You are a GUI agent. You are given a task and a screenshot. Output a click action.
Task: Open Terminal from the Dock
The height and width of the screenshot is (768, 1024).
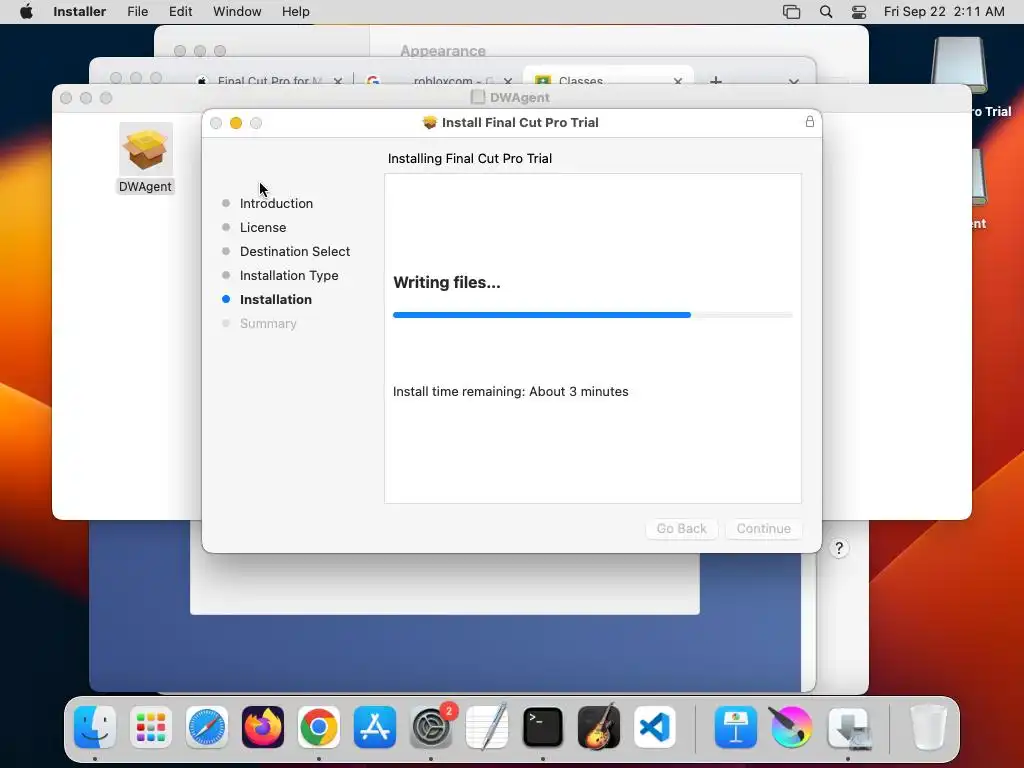[543, 727]
